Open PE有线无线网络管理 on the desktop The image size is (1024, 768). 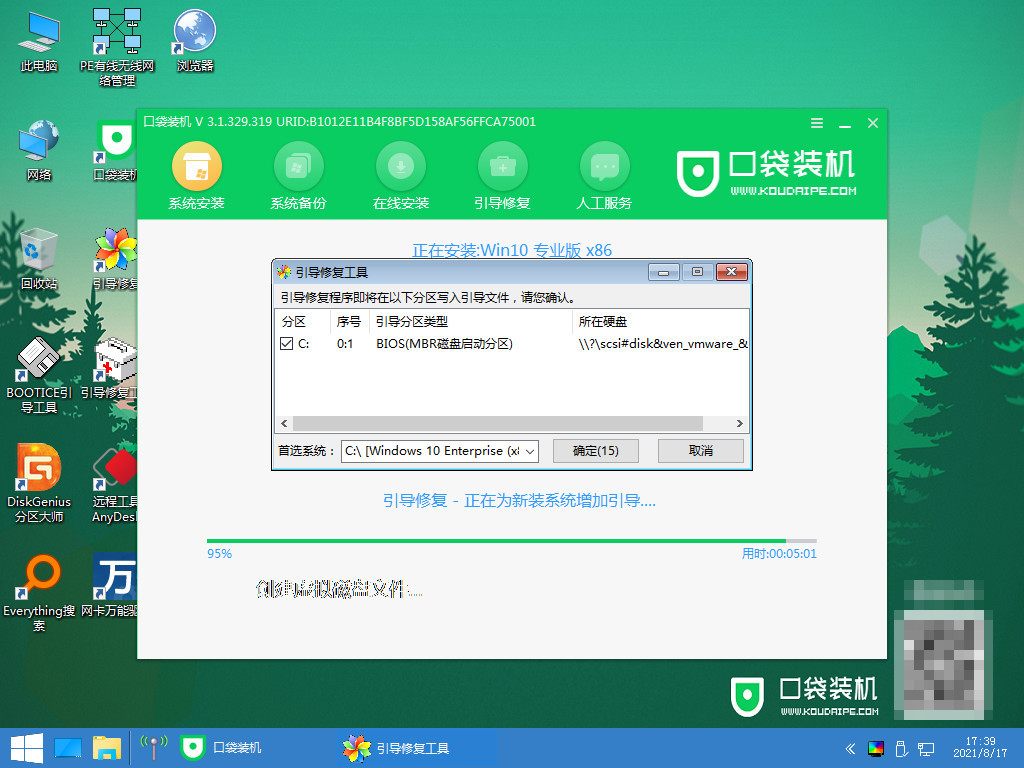(113, 30)
